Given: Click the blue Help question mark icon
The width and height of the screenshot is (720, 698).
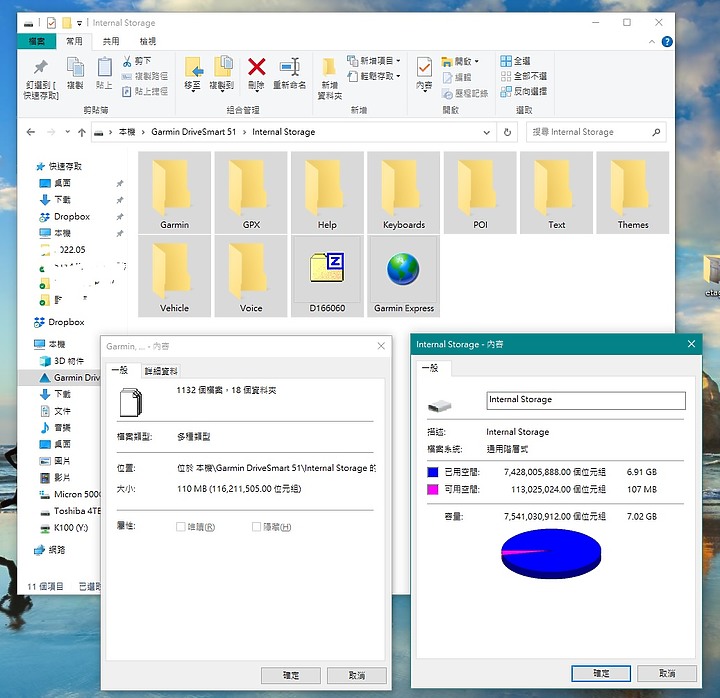Looking at the screenshot, I should coord(667,42).
